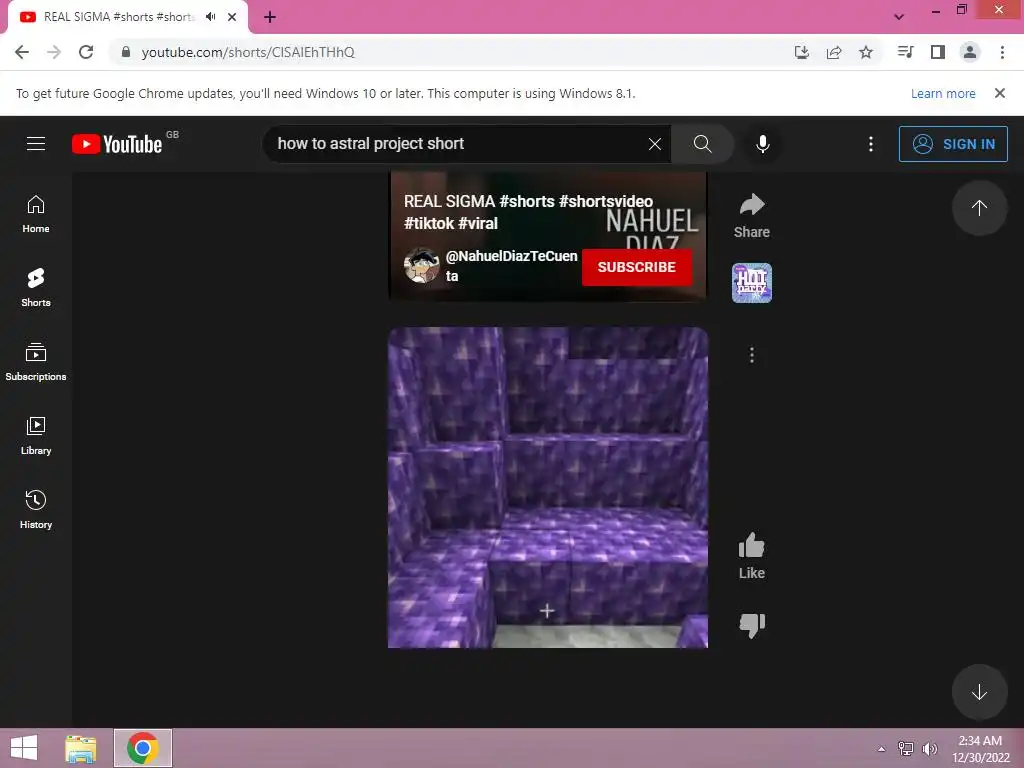Open volume control in system tray
This screenshot has width=1024, height=768.
(930, 749)
